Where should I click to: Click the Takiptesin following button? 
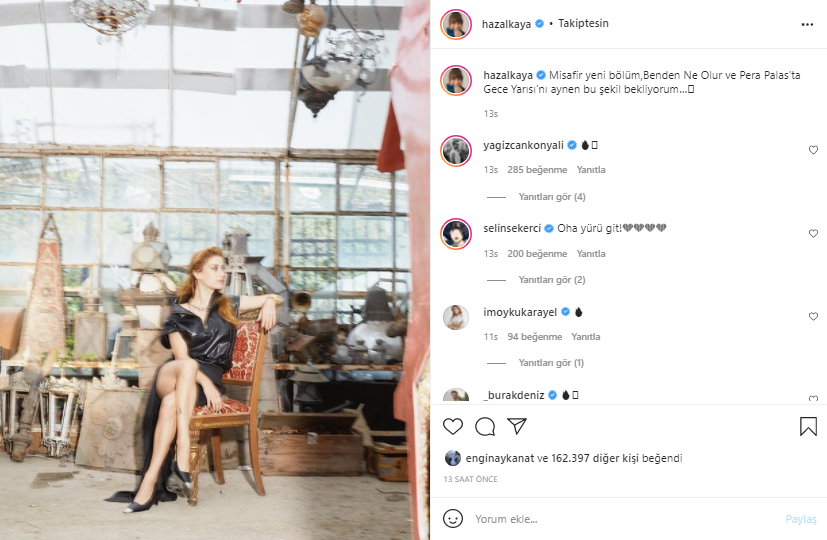pyautogui.click(x=583, y=23)
